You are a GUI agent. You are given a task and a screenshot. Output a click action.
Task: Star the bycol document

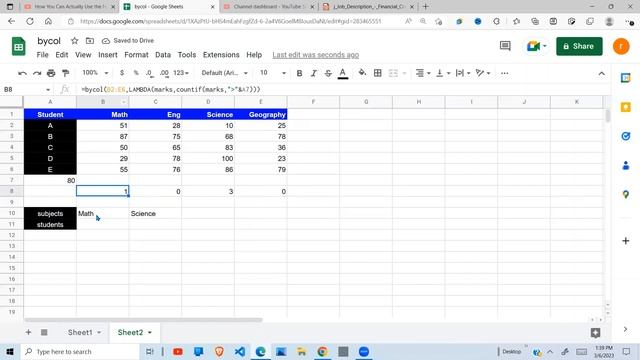(74, 40)
